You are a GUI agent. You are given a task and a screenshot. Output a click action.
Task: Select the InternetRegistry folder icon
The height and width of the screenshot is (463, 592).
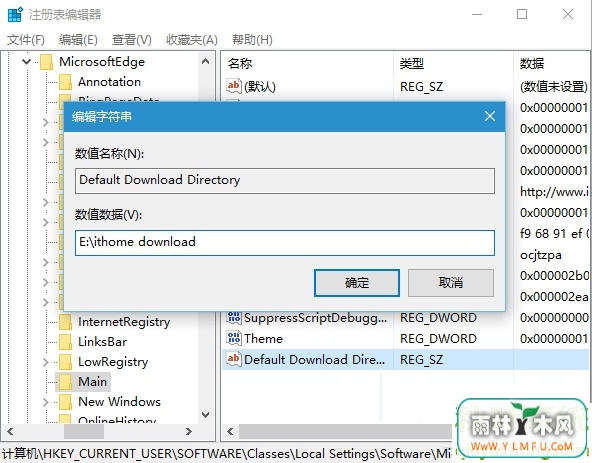(66, 322)
